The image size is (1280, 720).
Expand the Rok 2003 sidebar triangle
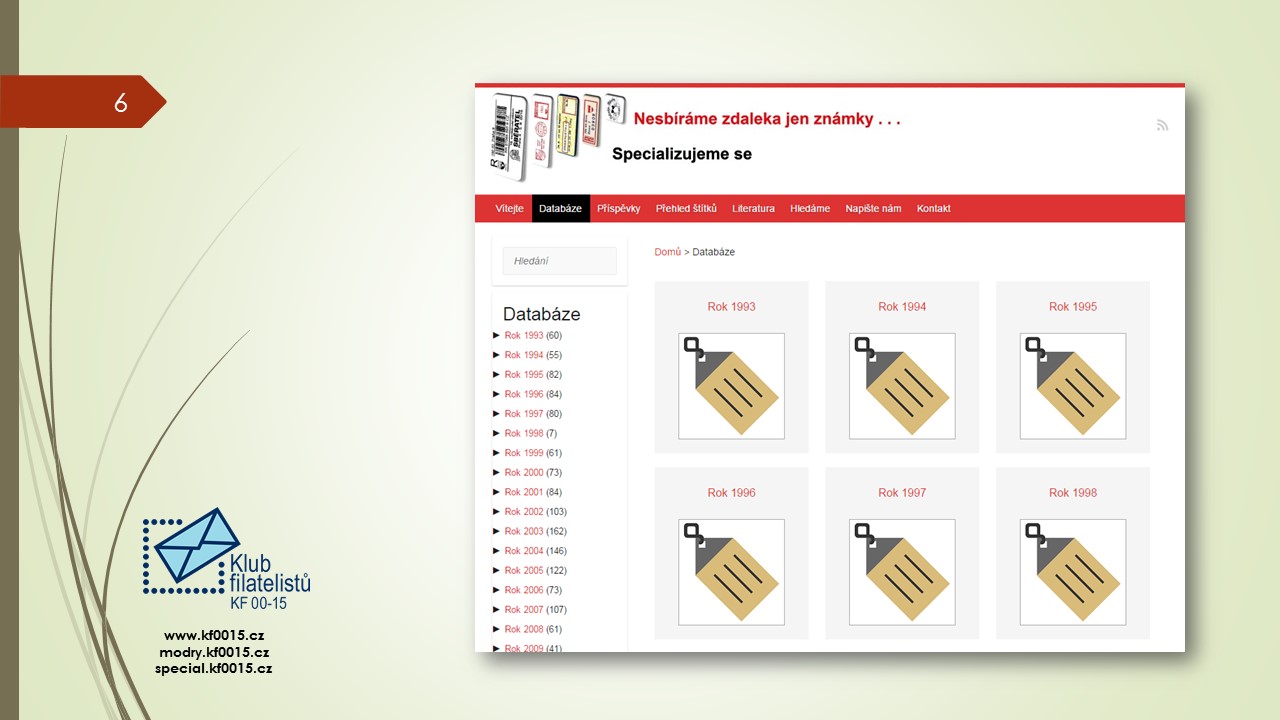tap(497, 531)
